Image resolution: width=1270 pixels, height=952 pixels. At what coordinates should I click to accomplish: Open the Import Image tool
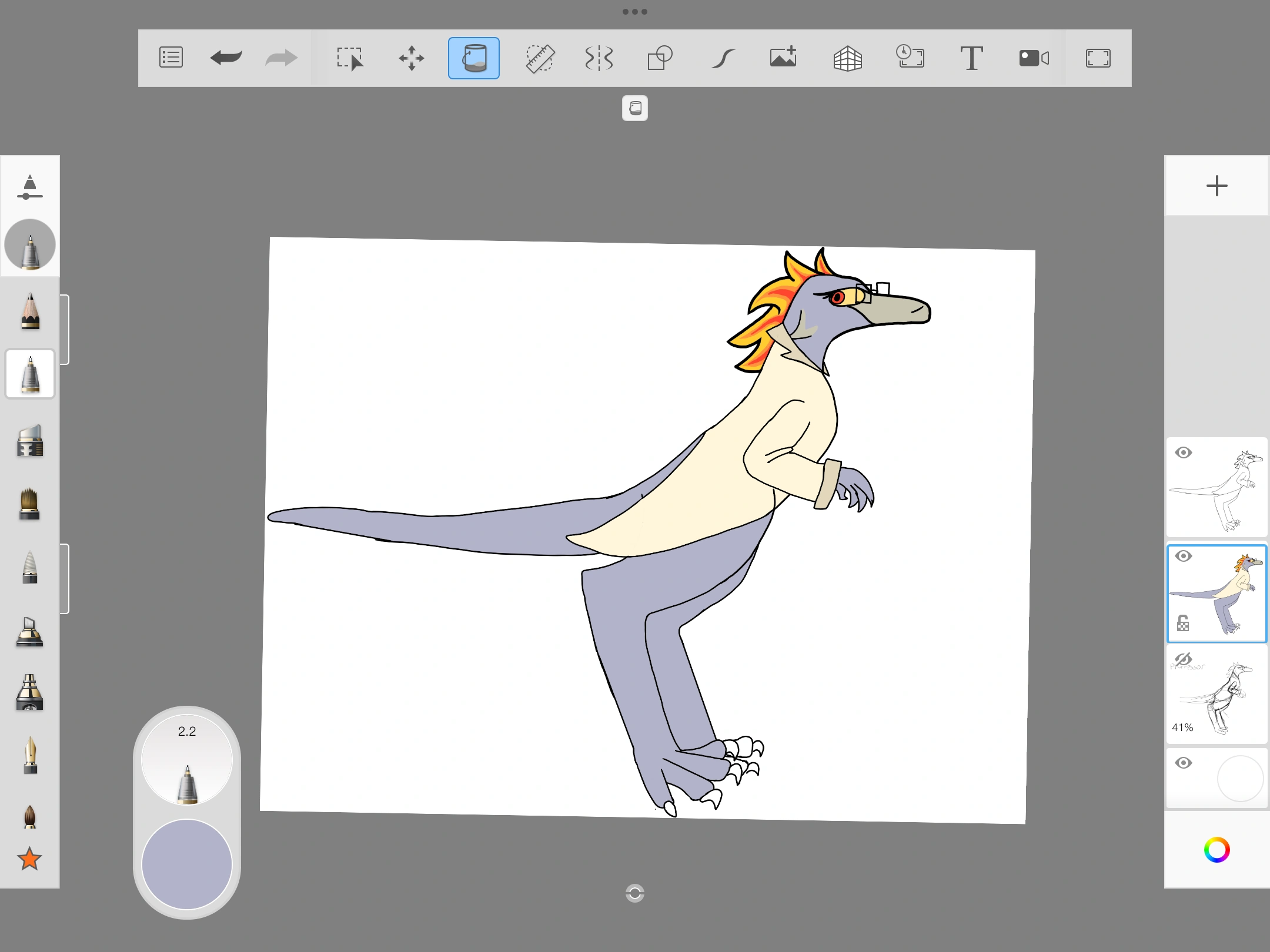point(783,58)
